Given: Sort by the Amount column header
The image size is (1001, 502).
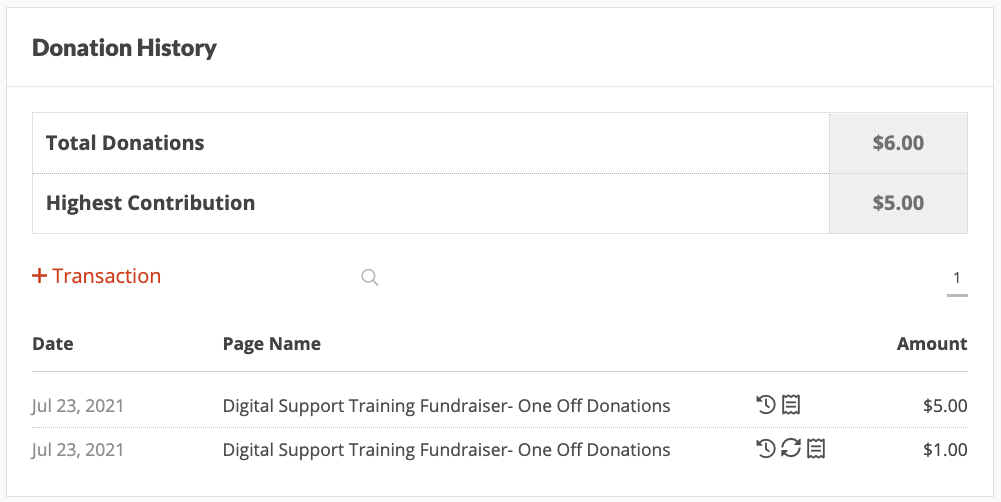Looking at the screenshot, I should [x=932, y=344].
